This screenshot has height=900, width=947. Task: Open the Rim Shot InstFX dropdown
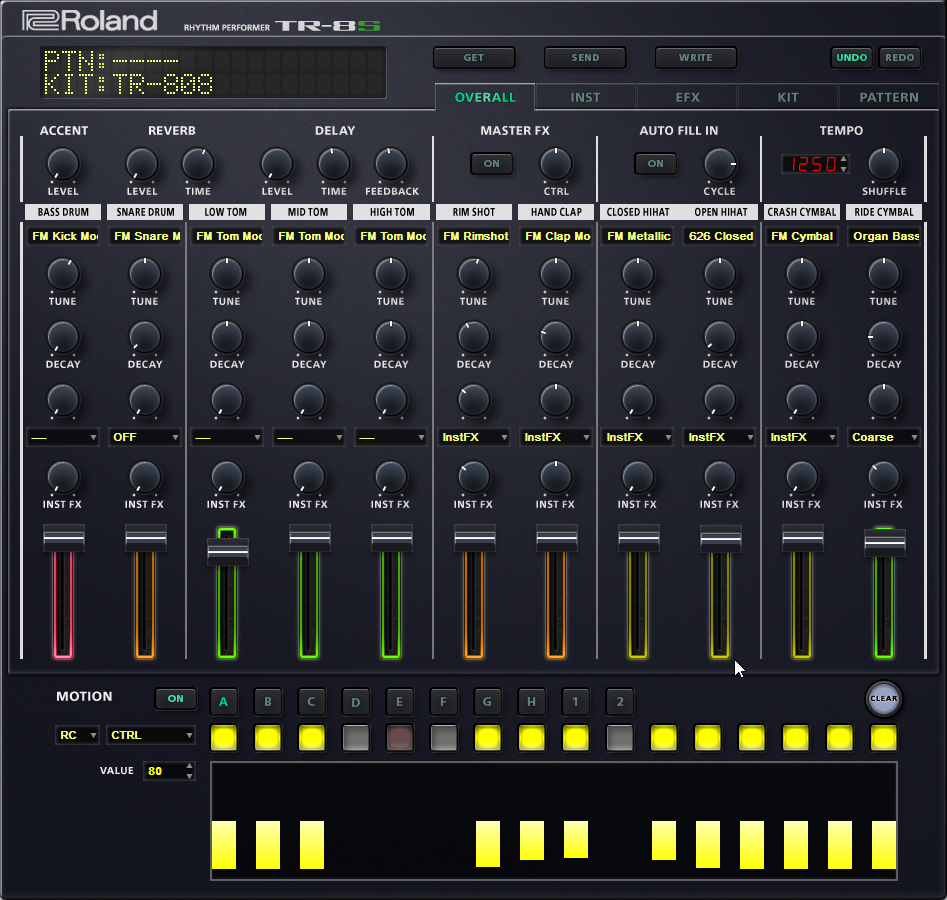pos(474,437)
